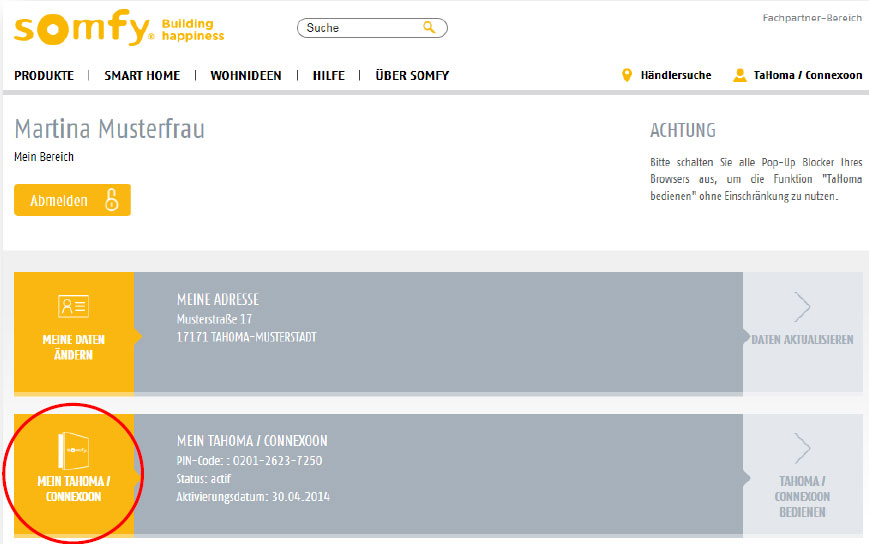Open the TaHoma / Connexoon account link
This screenshot has height=544, width=869.
coord(807,75)
